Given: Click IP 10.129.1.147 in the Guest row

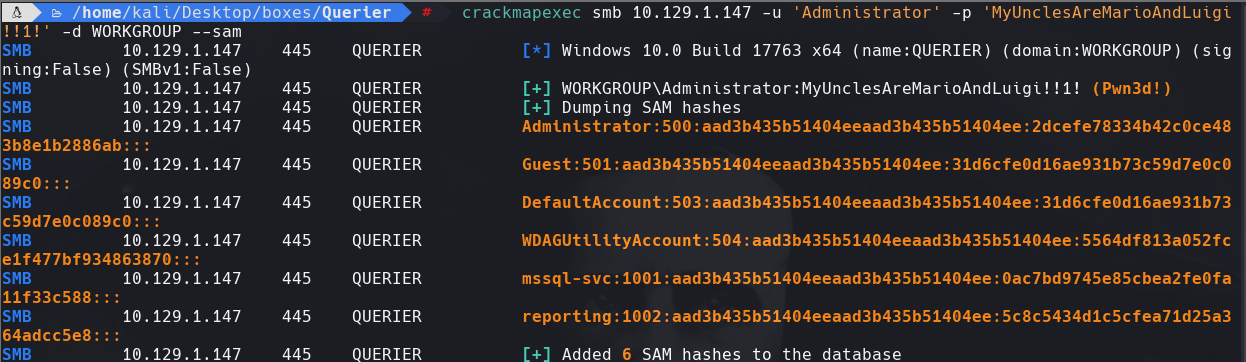Looking at the screenshot, I should tap(182, 164).
